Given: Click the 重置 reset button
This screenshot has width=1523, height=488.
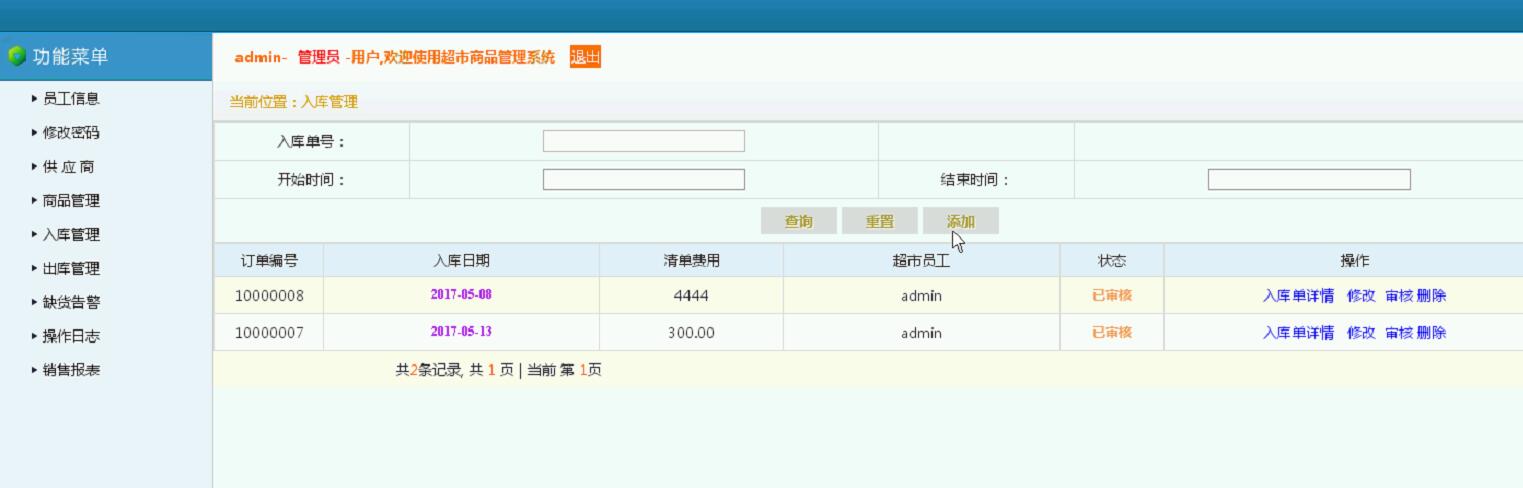Looking at the screenshot, I should click(x=879, y=221).
